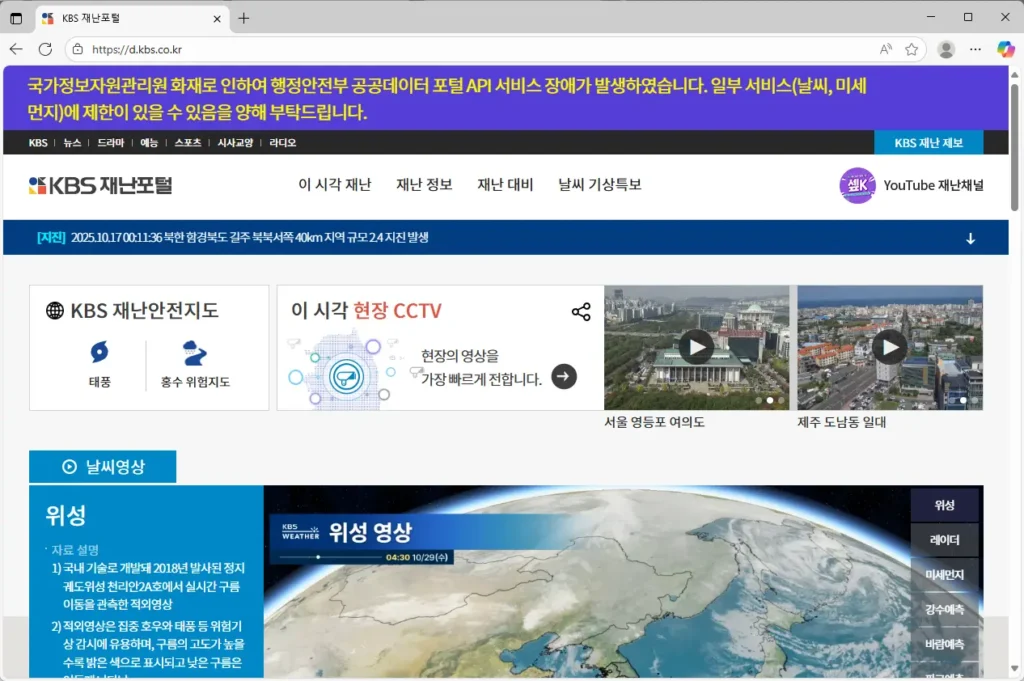Select the 바람예측 weather video tab
Image resolution: width=1024 pixels, height=681 pixels.
tap(944, 644)
